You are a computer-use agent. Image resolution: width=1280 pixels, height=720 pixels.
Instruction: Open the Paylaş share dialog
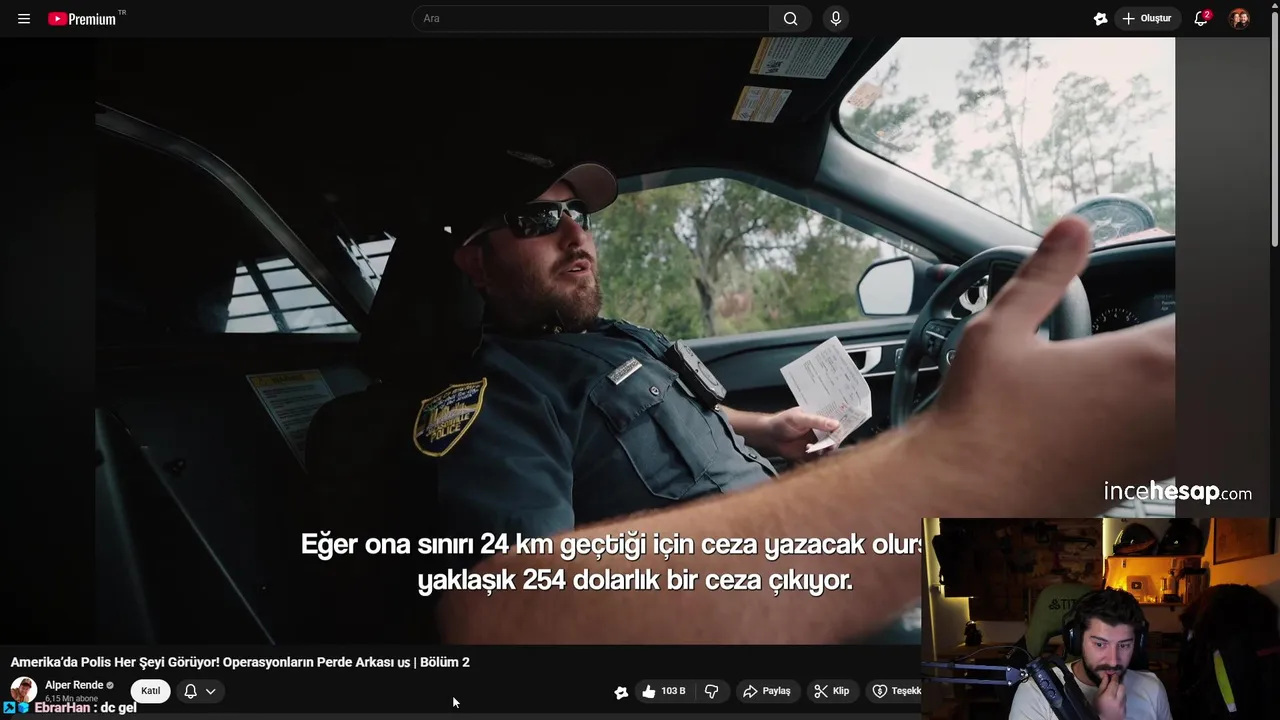tap(767, 691)
